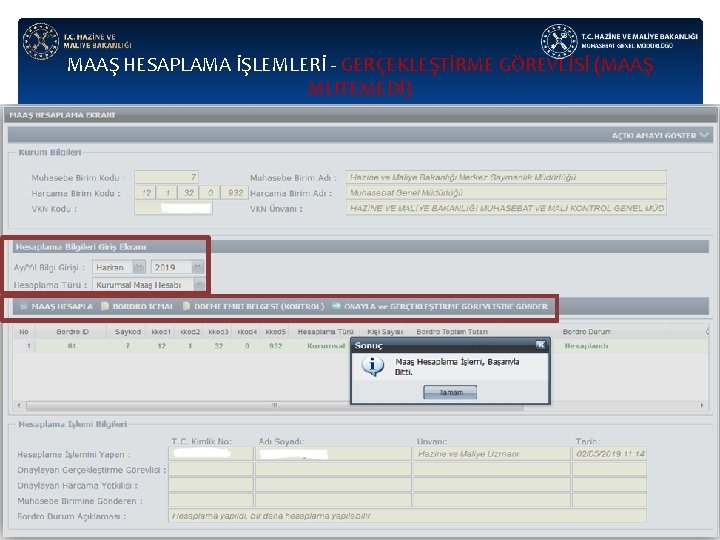Click the BORDRO İCMAL document icon

pos(105,306)
